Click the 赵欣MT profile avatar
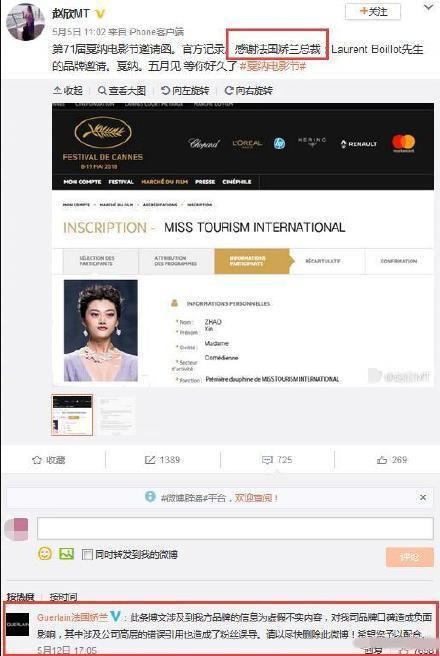Viewport: 440px width, 656px height. click(x=26, y=22)
